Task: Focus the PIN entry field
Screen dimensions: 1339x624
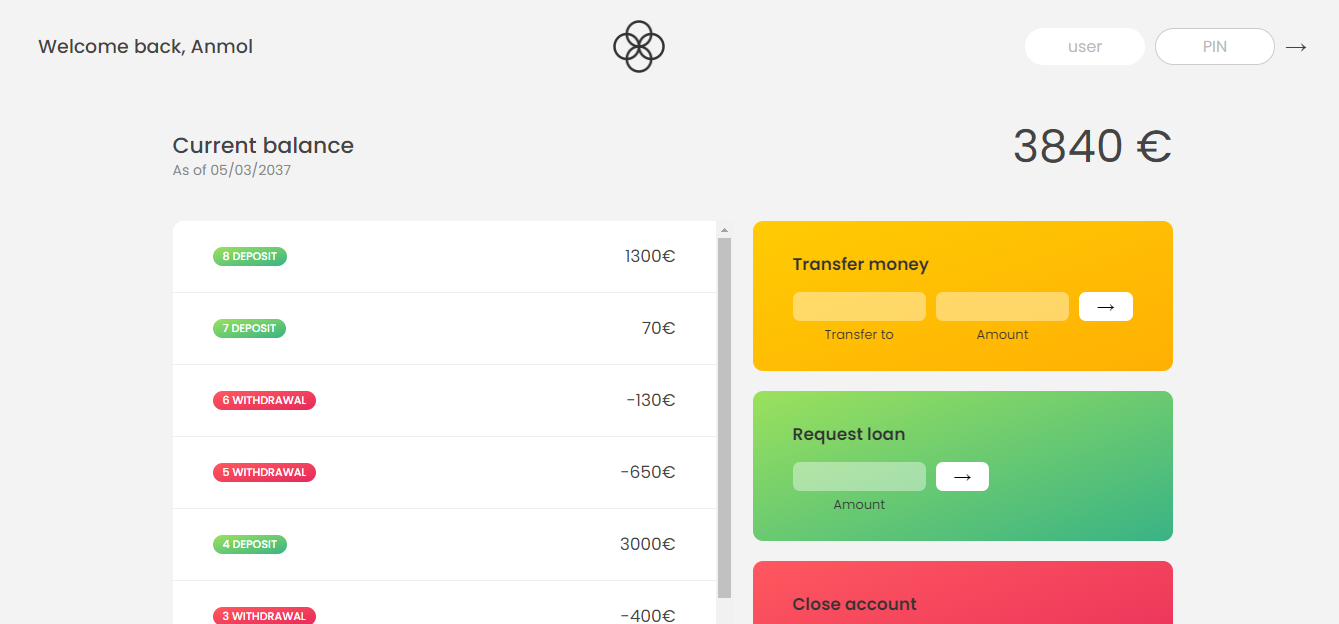Action: click(1214, 46)
